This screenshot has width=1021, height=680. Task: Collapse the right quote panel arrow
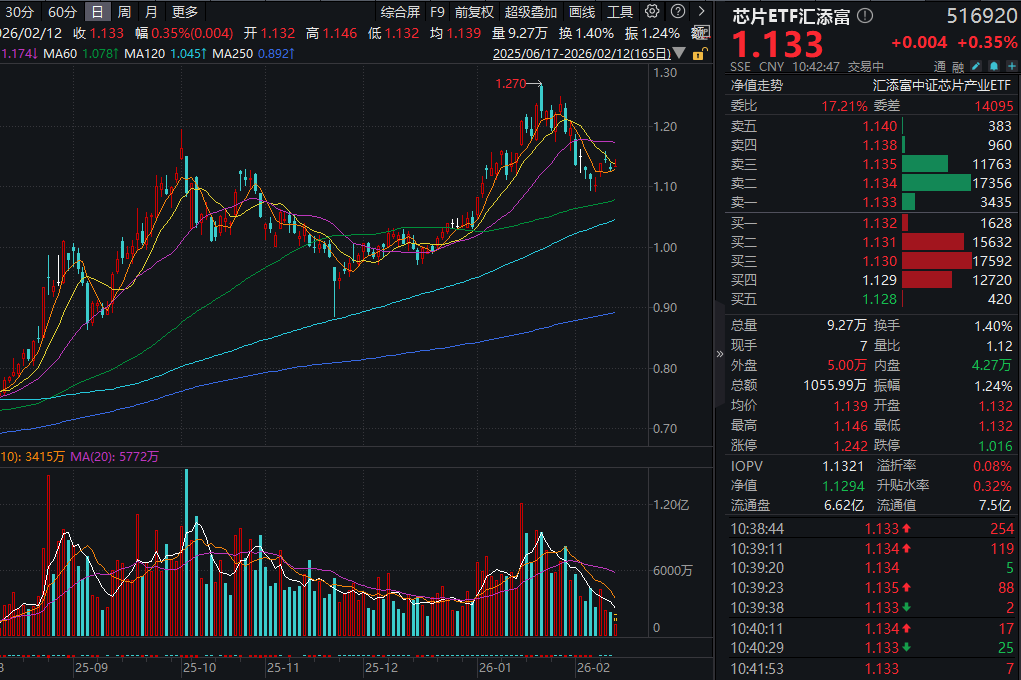(720, 354)
